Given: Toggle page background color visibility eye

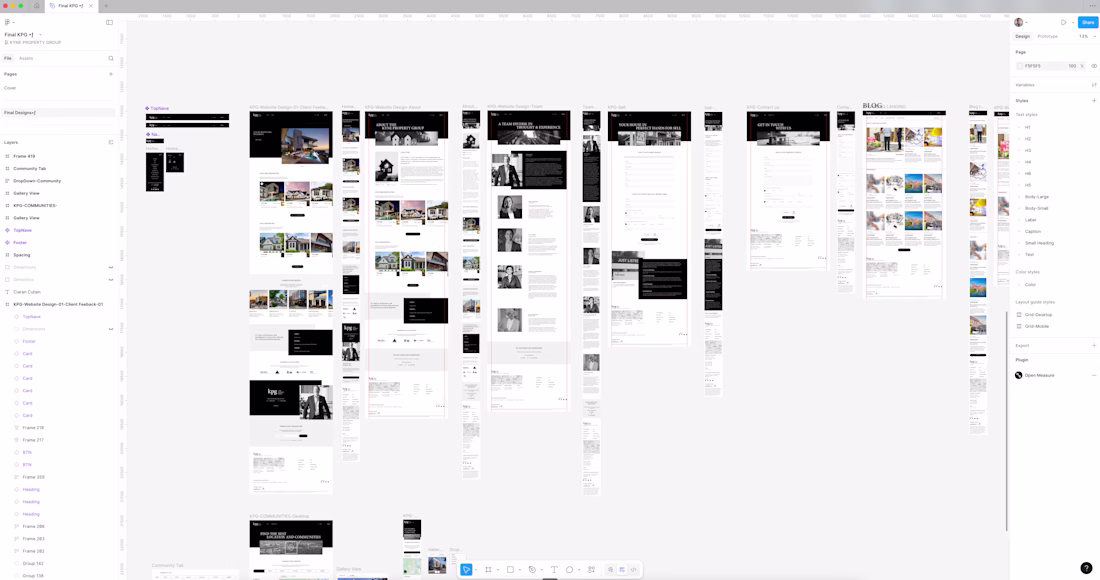Looking at the screenshot, I should pyautogui.click(x=1094, y=66).
